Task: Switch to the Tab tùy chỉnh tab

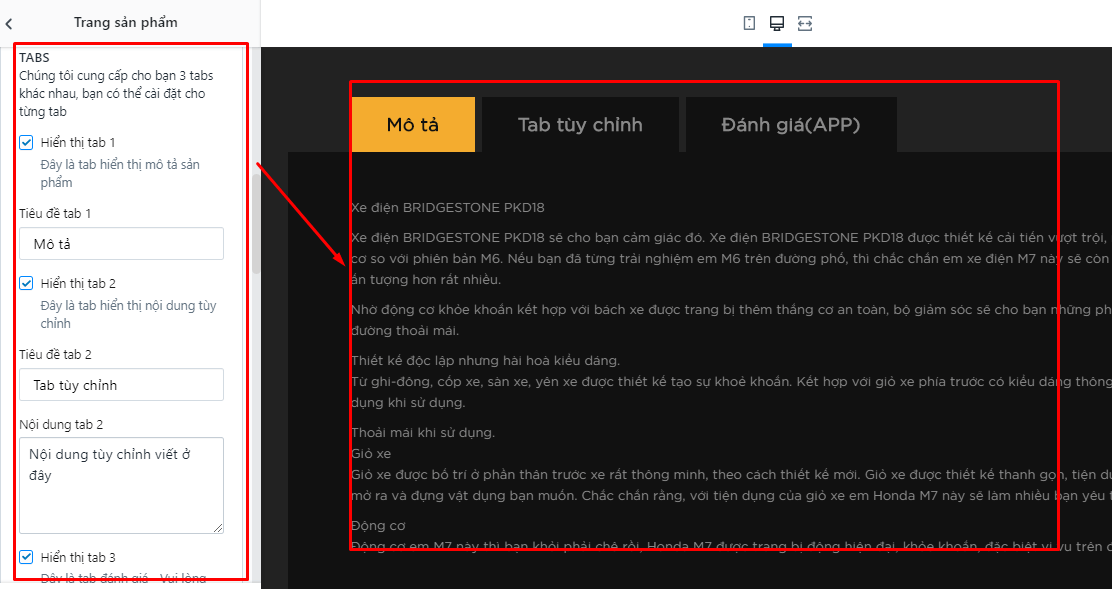Action: (580, 125)
